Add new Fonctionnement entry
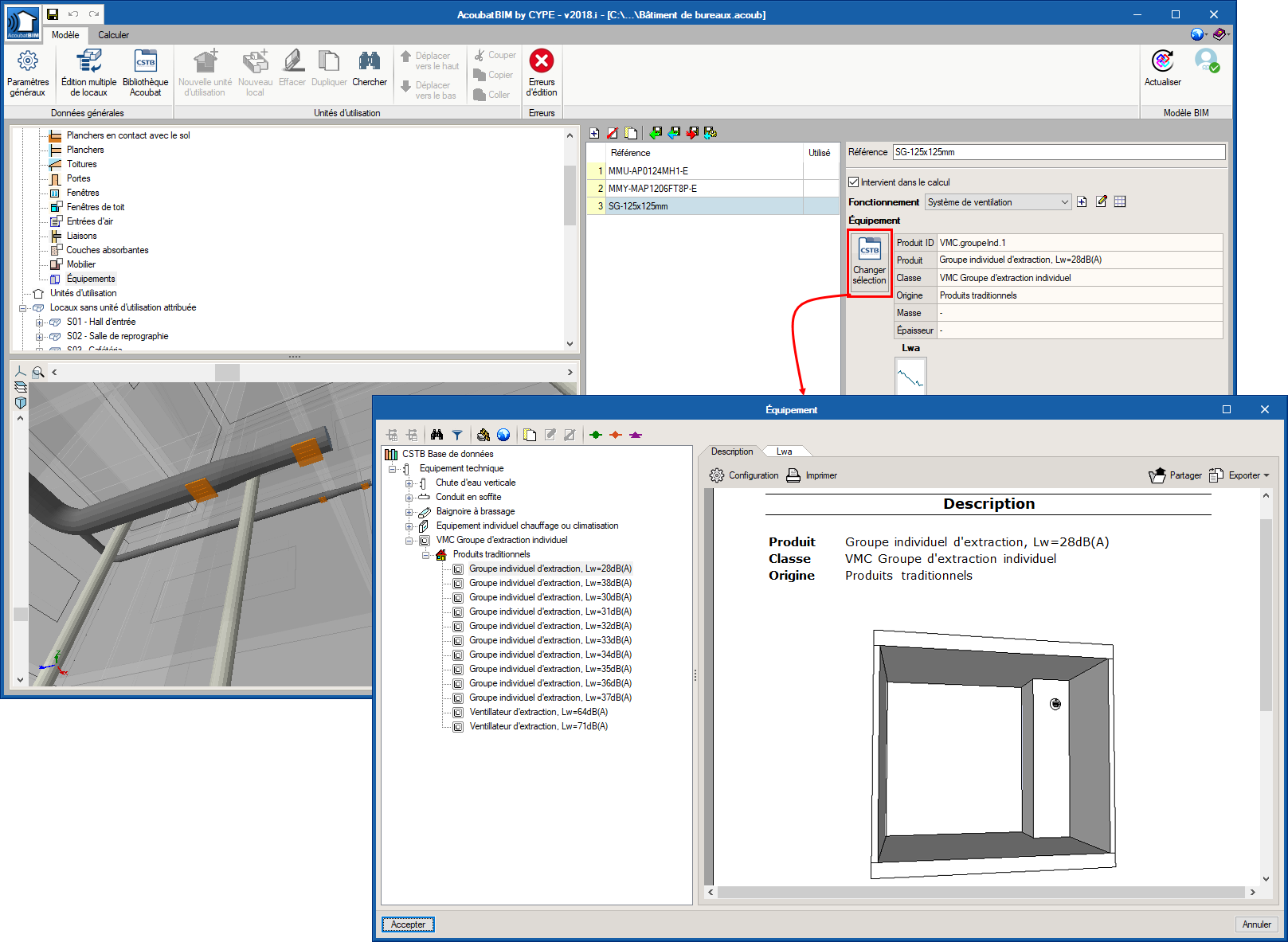The image size is (1288, 942). [x=1082, y=202]
